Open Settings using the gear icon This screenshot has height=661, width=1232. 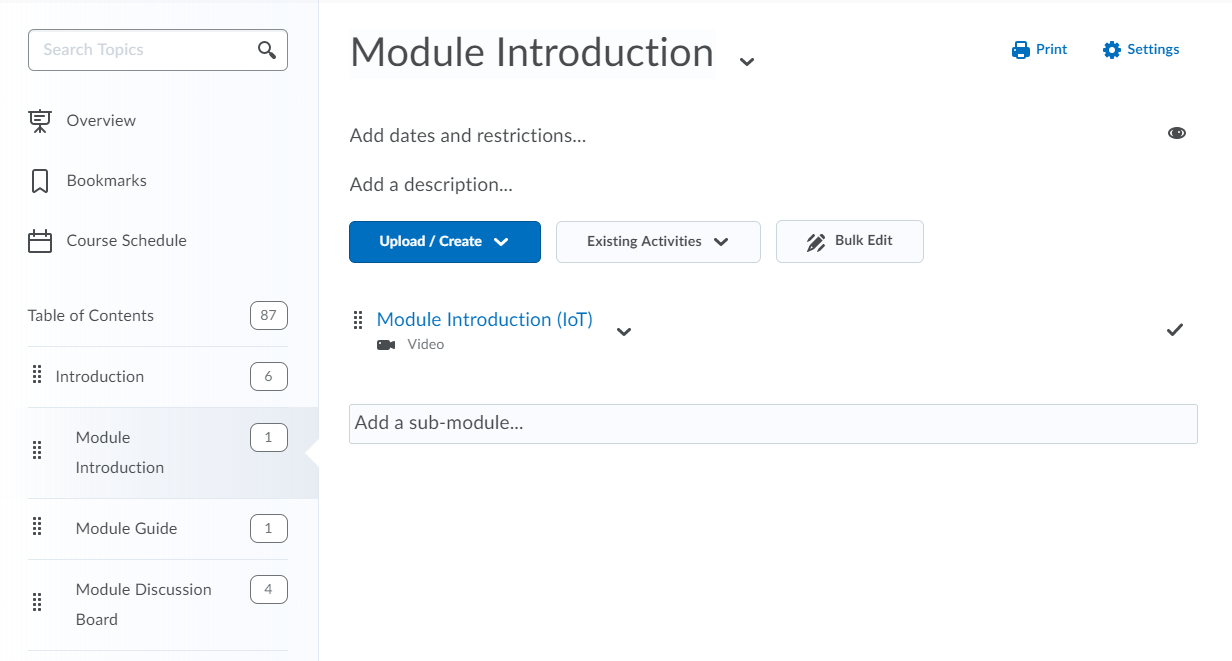[x=1111, y=50]
